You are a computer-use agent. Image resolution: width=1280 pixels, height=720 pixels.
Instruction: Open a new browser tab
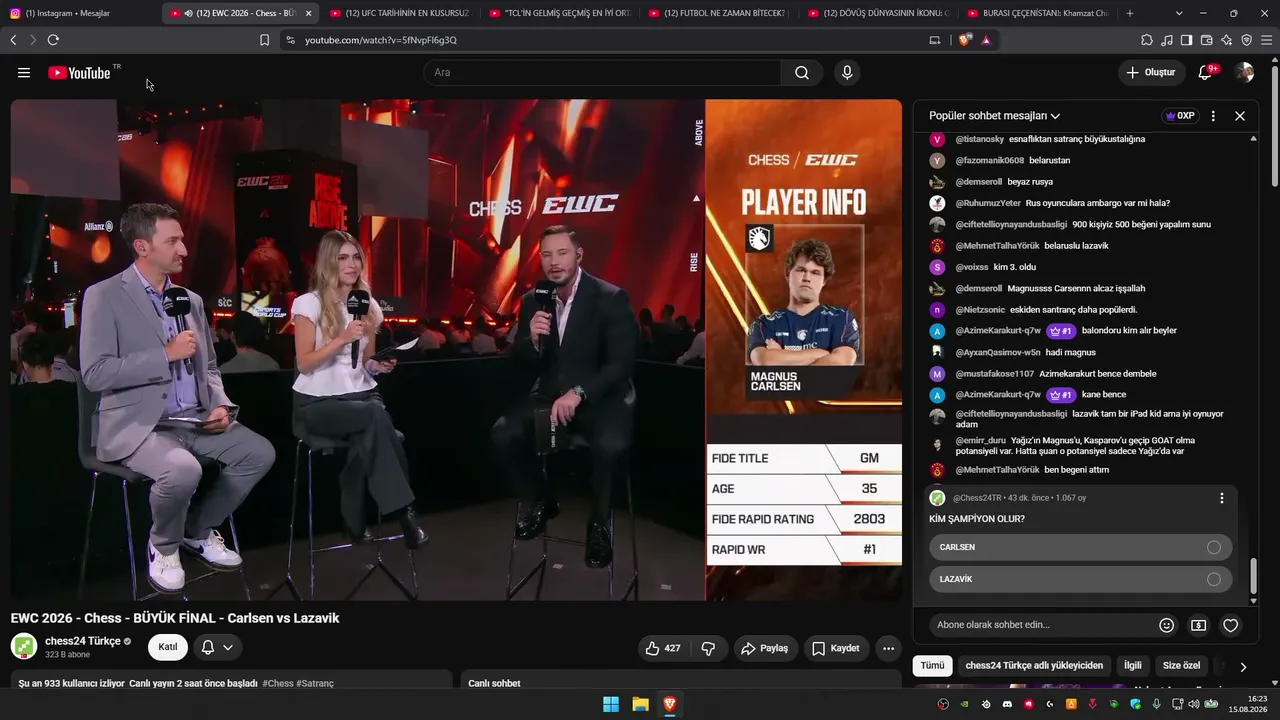(x=1130, y=13)
